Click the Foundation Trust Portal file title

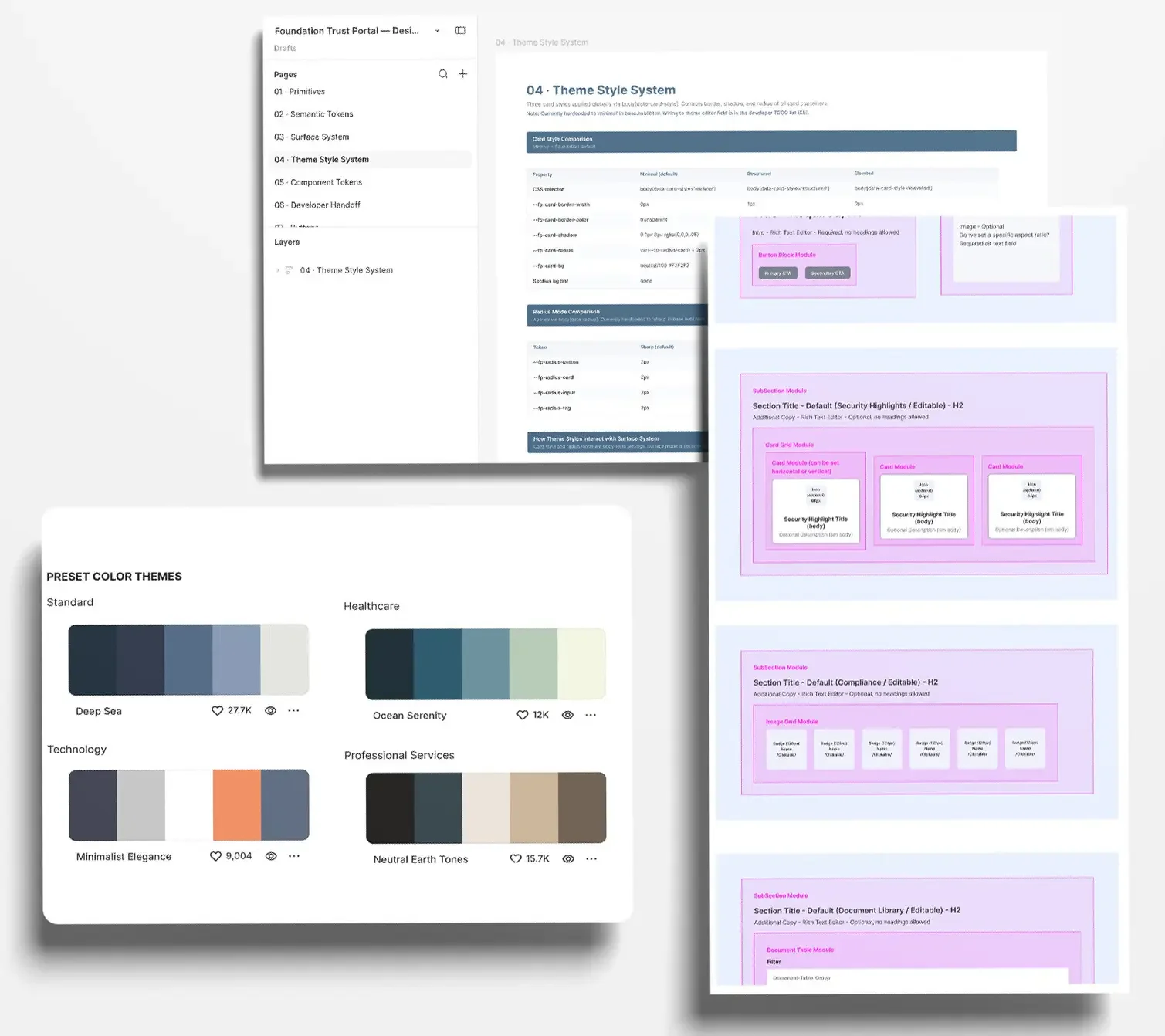347,31
